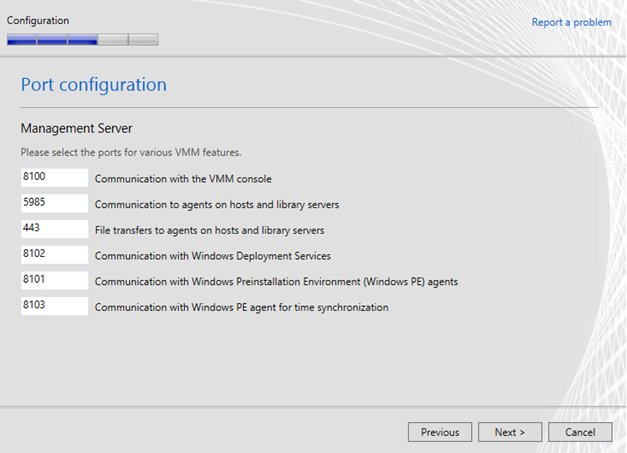The width and height of the screenshot is (627, 453).
Task: Click the Configuration step title
Action: click(38, 20)
